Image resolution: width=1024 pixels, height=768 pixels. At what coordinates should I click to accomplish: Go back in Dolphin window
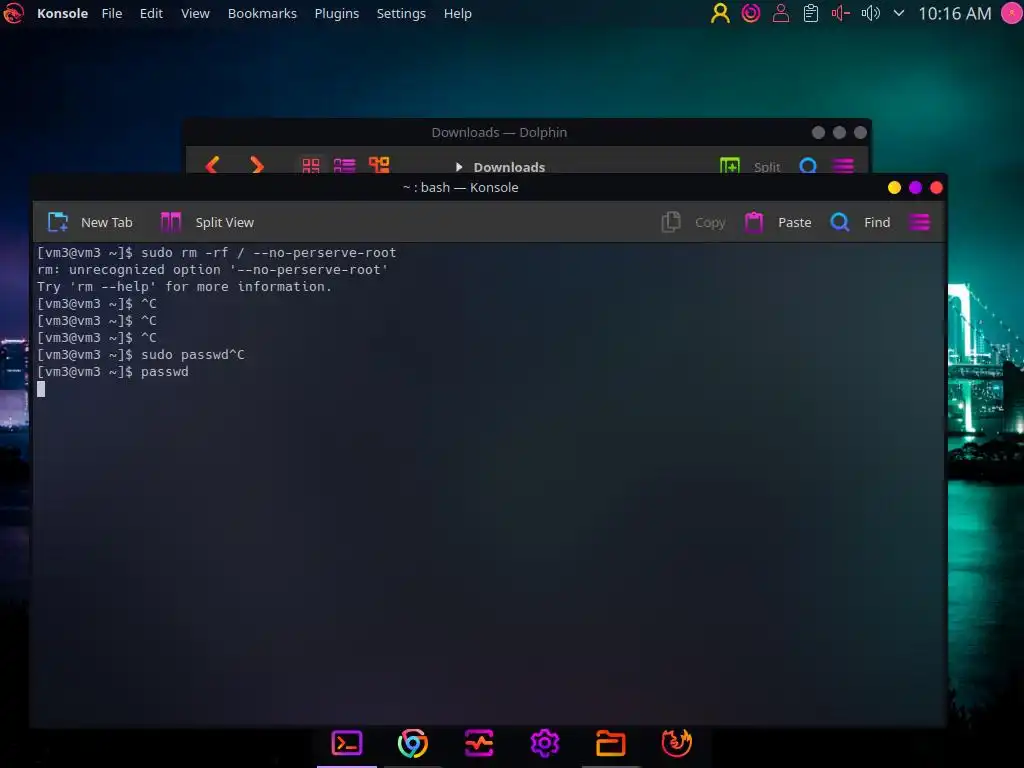[212, 165]
